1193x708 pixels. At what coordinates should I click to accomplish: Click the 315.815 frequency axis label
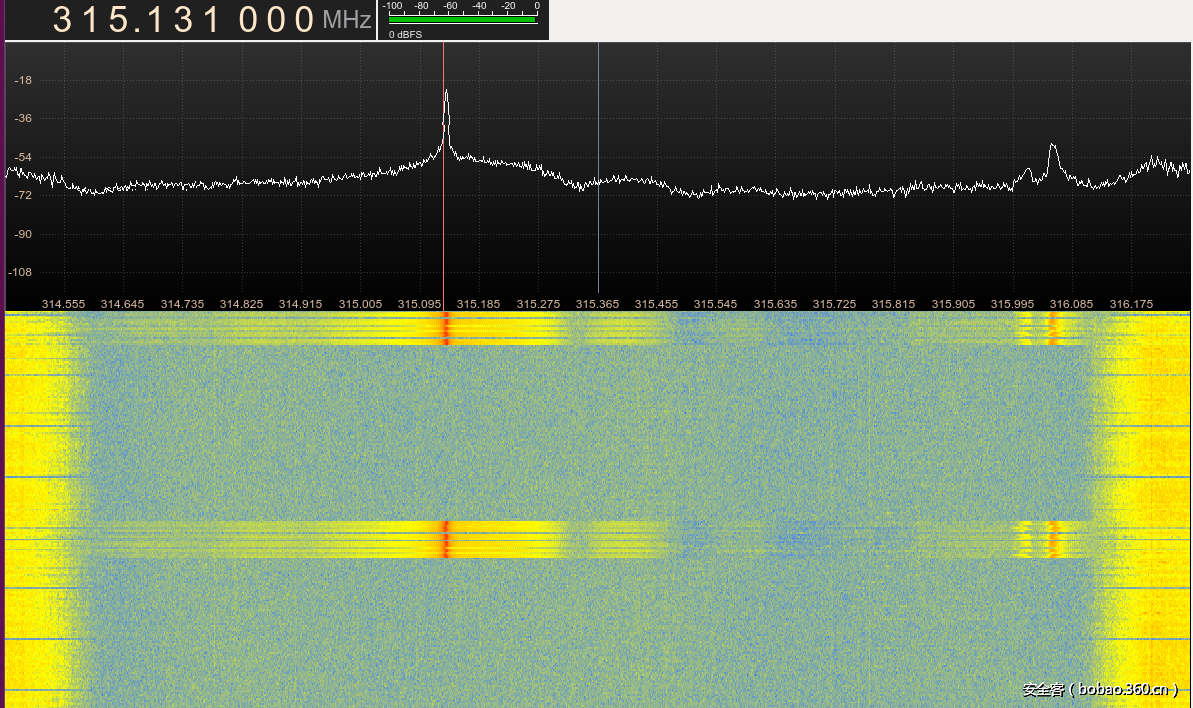[893, 303]
